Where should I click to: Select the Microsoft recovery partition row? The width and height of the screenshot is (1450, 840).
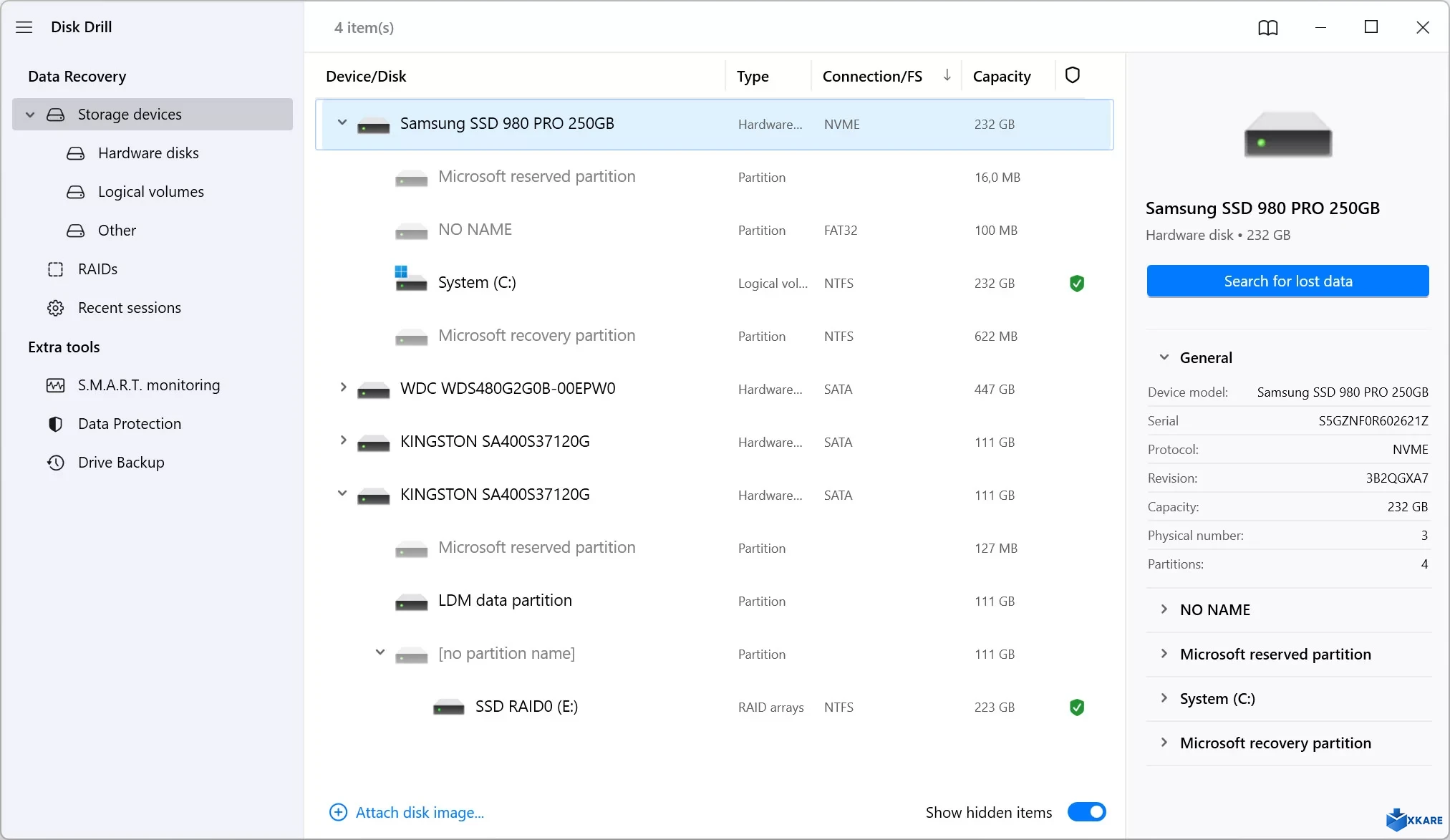click(715, 337)
